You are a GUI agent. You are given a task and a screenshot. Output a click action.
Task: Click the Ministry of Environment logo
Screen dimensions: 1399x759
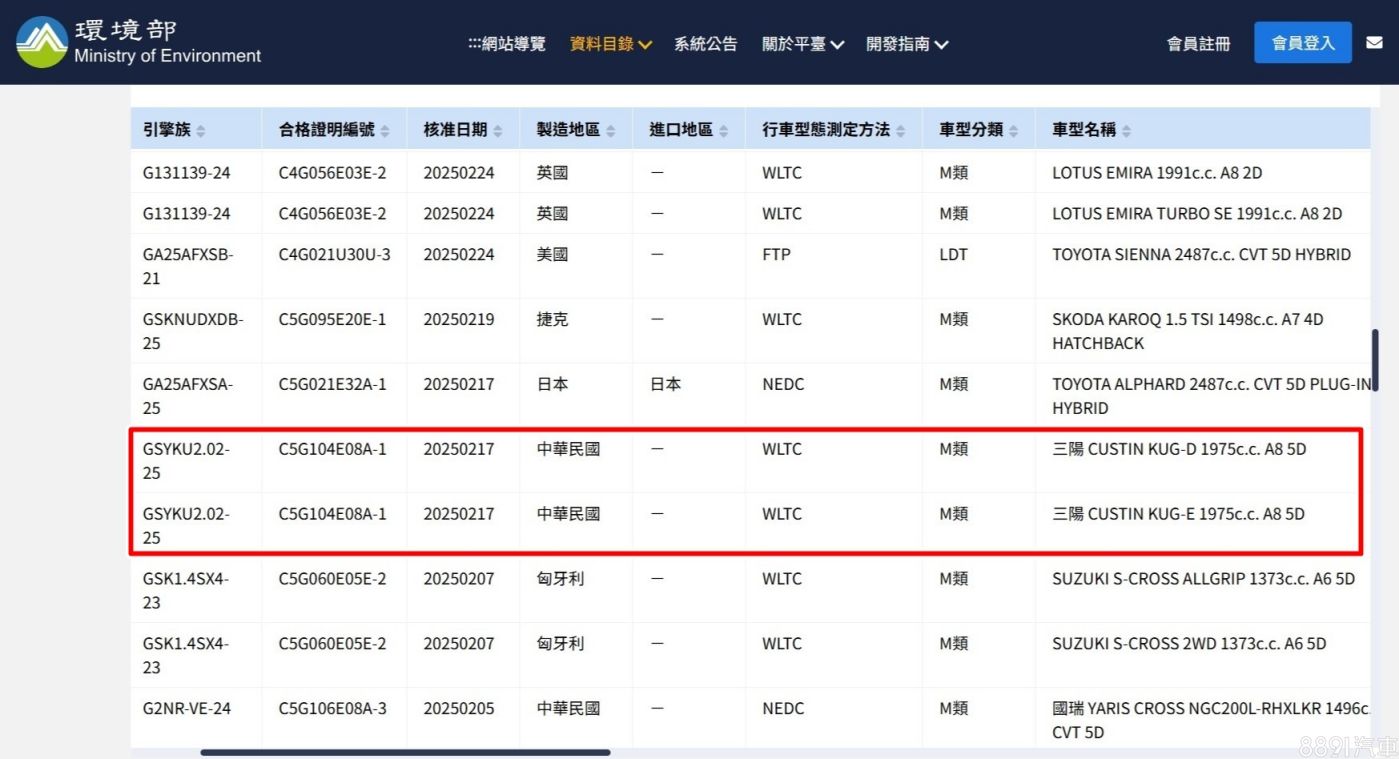pyautogui.click(x=138, y=42)
